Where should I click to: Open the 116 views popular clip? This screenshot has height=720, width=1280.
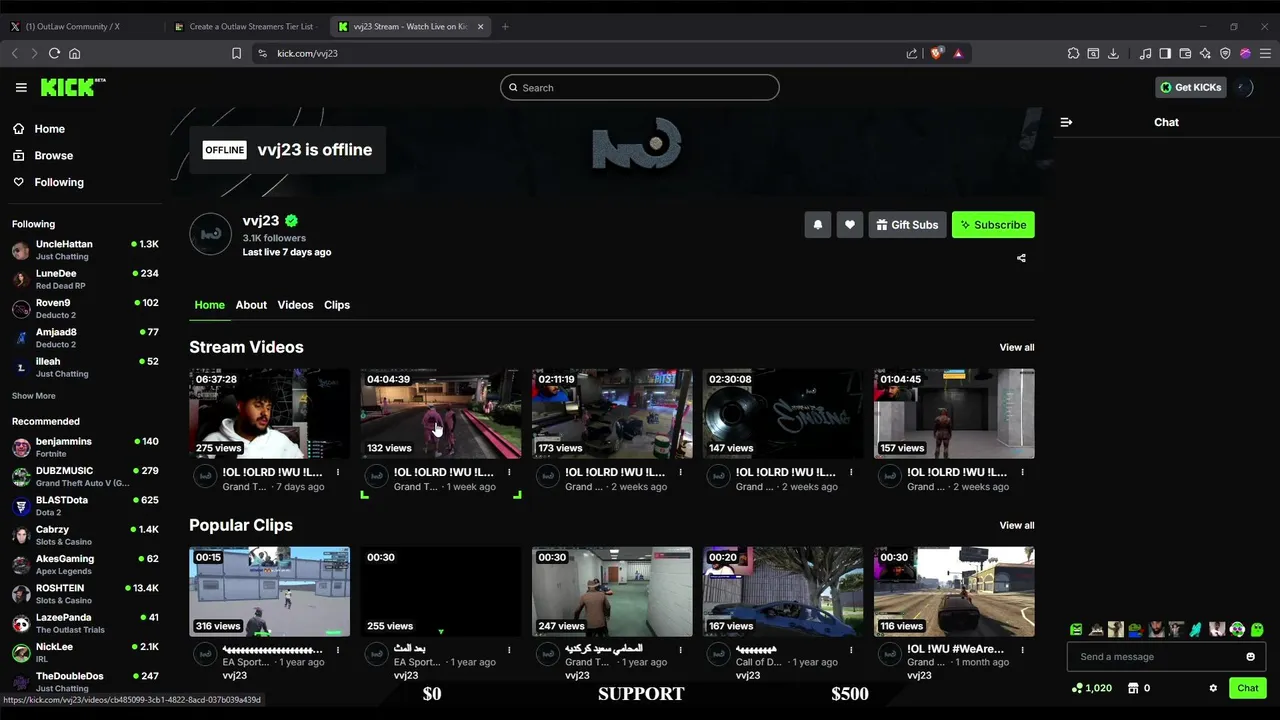pos(954,592)
